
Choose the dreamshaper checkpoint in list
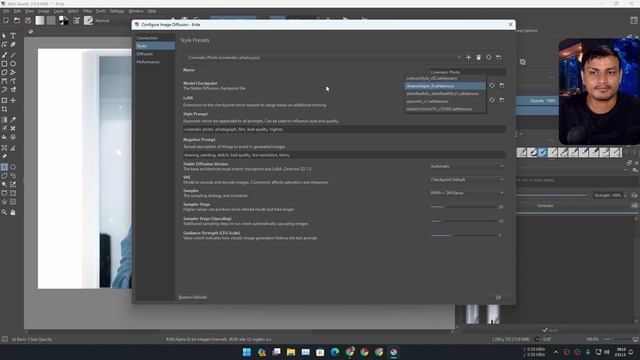pos(445,86)
